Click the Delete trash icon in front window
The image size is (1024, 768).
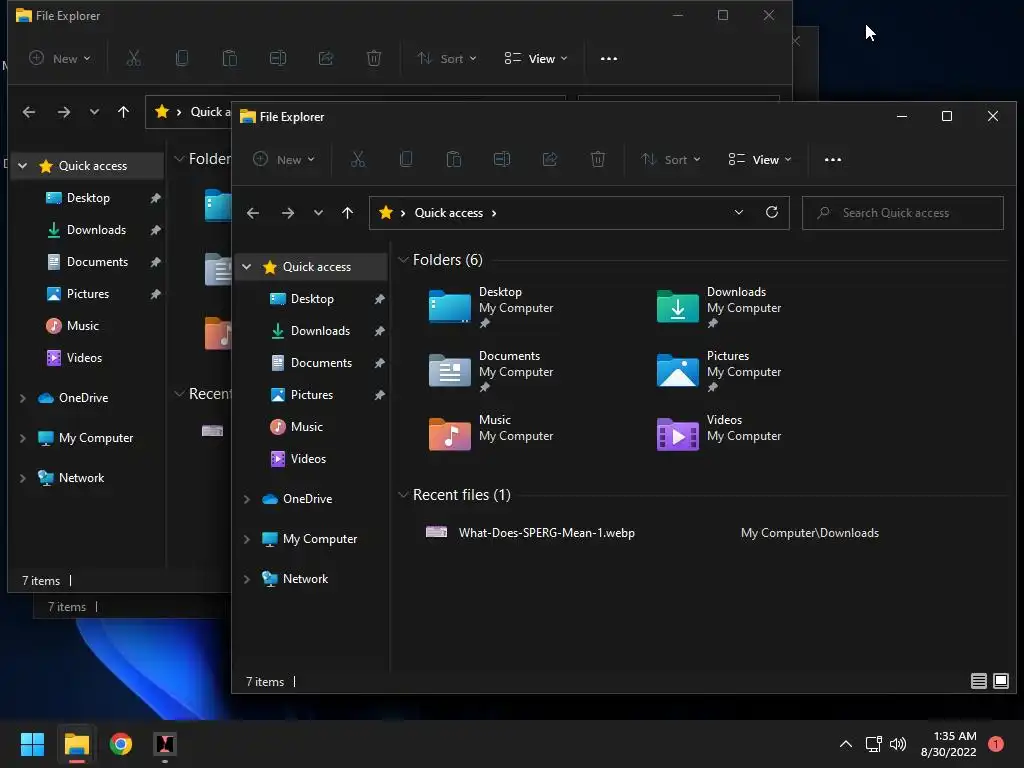(x=598, y=159)
